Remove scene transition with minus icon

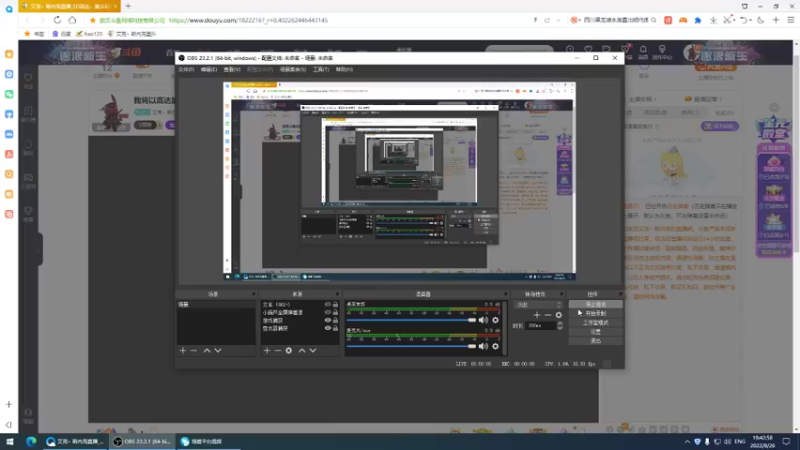(547, 315)
